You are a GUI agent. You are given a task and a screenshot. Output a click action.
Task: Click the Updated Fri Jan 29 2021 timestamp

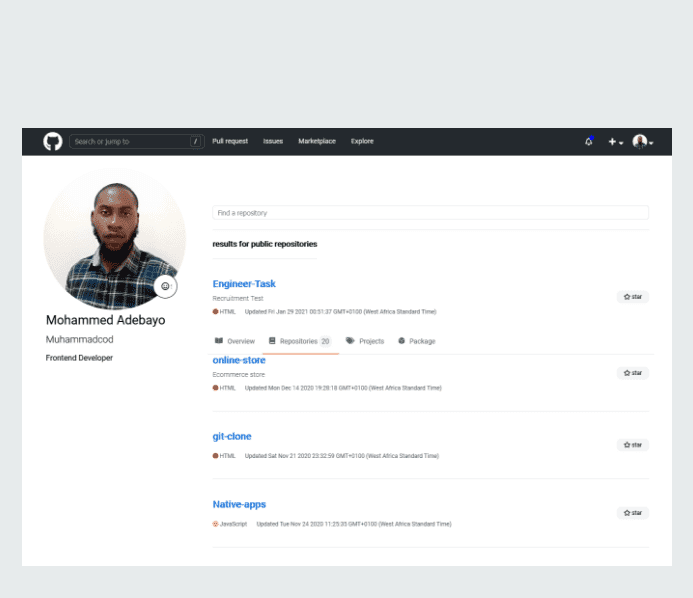340,312
